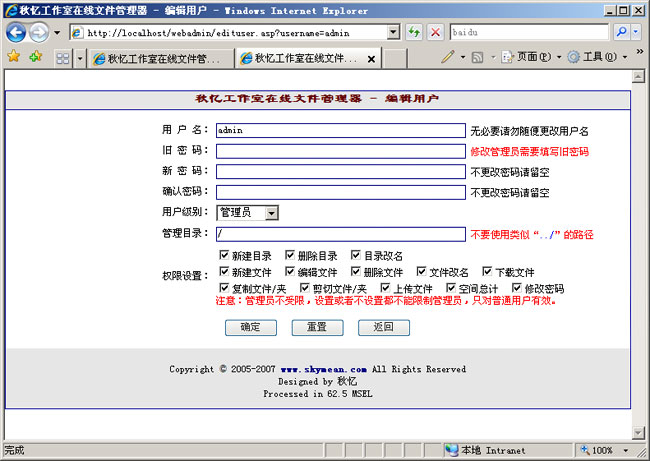This screenshot has width=650, height=461.
Task: Open the recent pages dropdown beside Forward
Action: (x=57, y=32)
